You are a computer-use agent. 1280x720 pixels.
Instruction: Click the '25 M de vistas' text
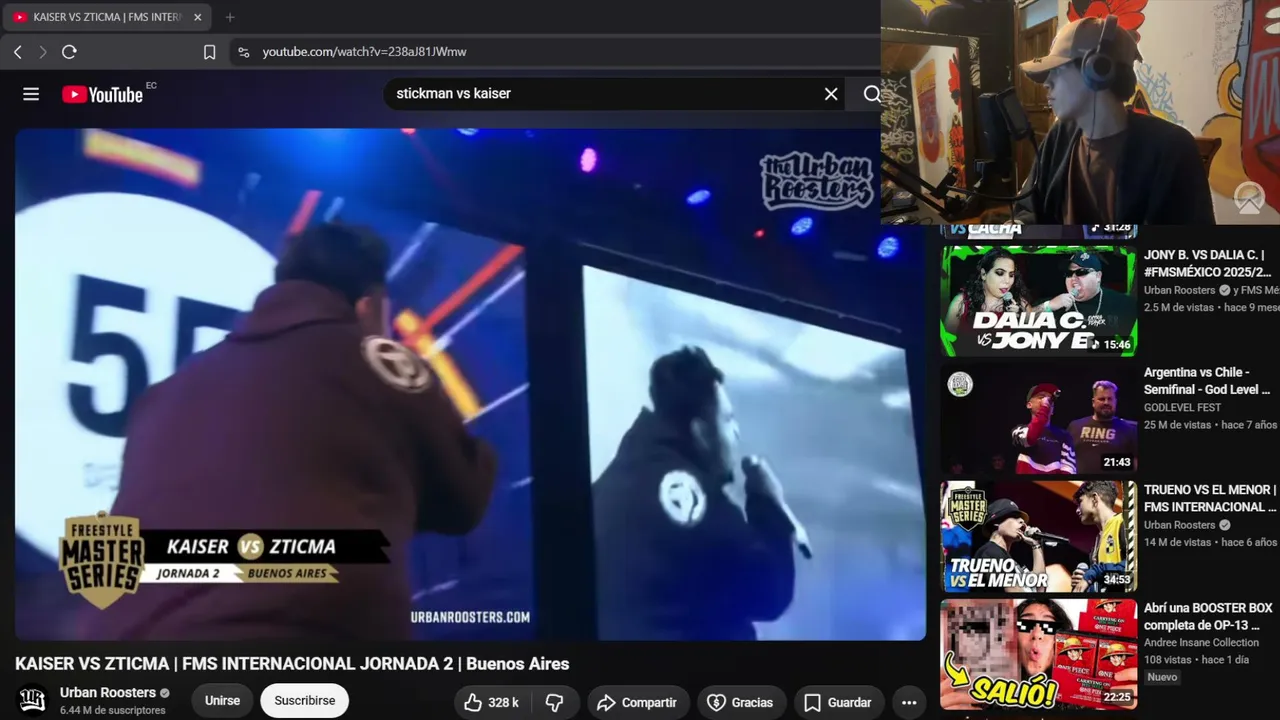(x=1177, y=425)
